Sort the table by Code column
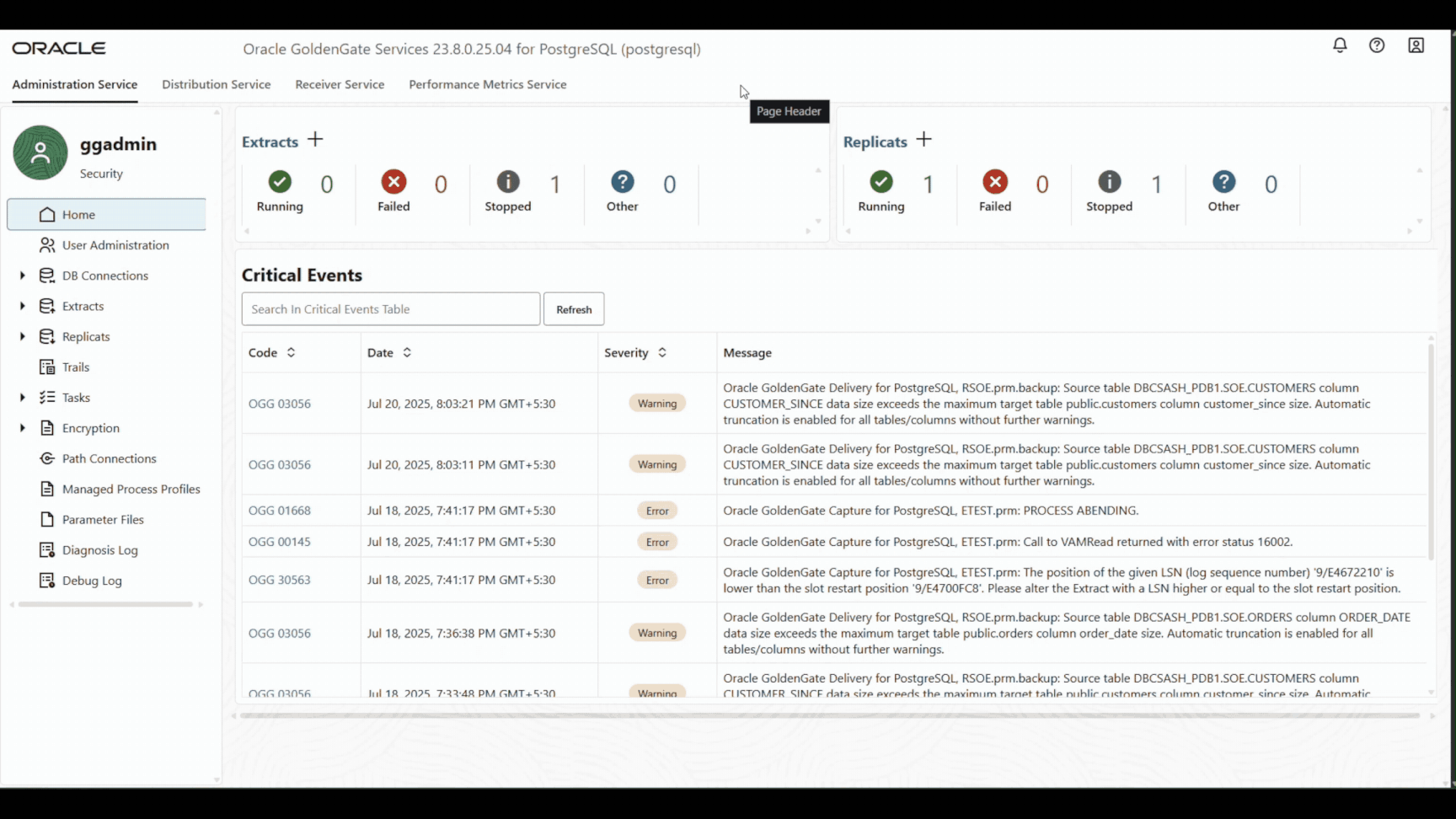This screenshot has height=819, width=1456. pos(291,352)
